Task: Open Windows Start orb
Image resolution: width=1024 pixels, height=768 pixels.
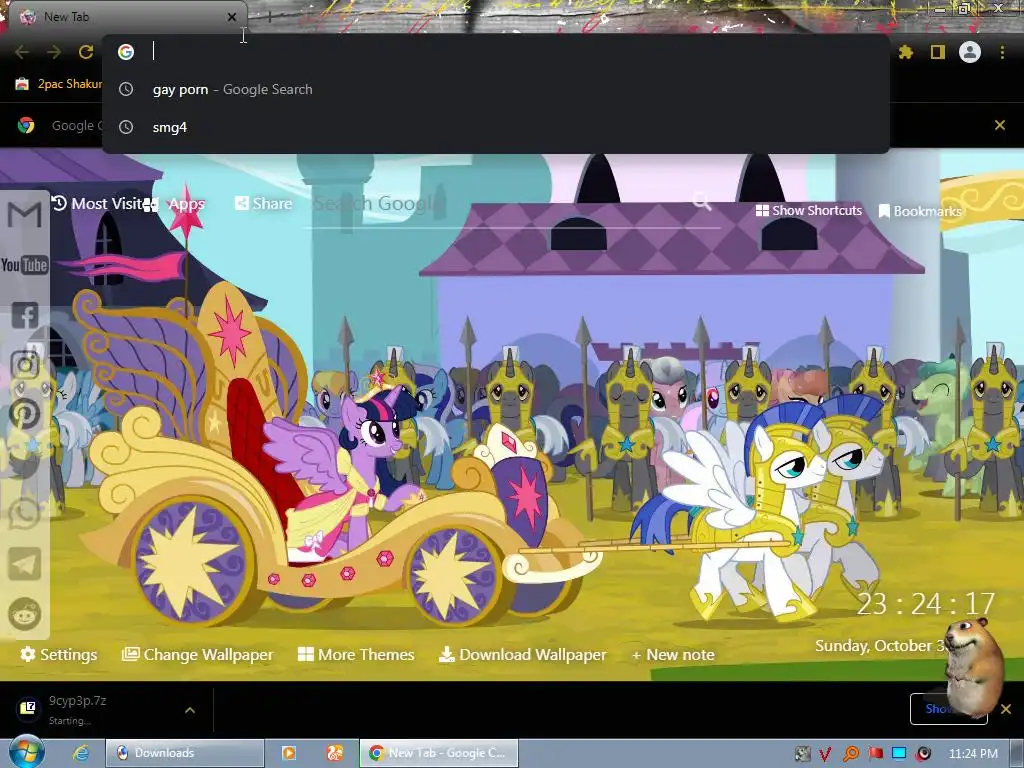Action: click(x=26, y=752)
